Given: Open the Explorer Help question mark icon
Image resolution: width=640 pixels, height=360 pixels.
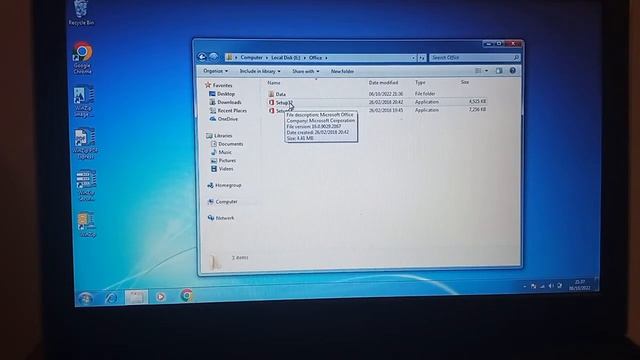Looking at the screenshot, I should pyautogui.click(x=513, y=71).
